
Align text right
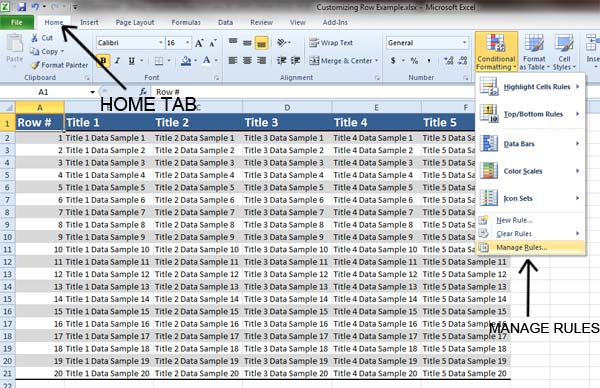[x=261, y=60]
